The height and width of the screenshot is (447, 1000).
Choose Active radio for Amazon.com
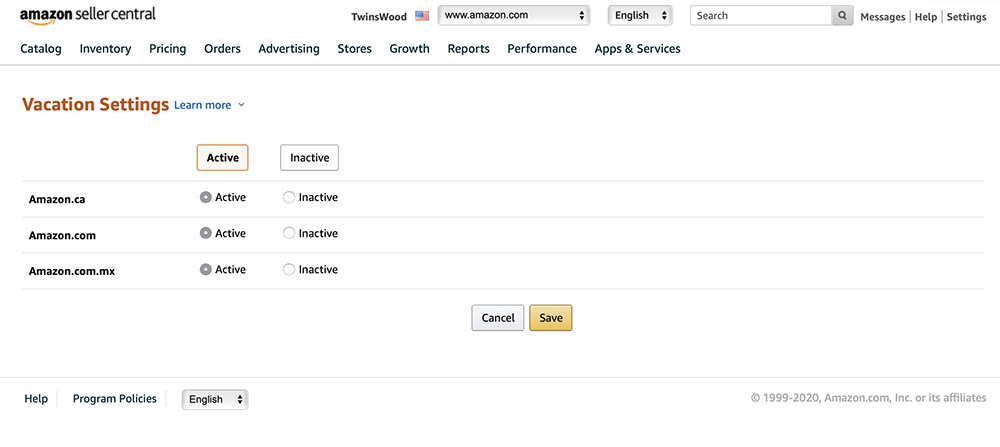click(x=205, y=233)
